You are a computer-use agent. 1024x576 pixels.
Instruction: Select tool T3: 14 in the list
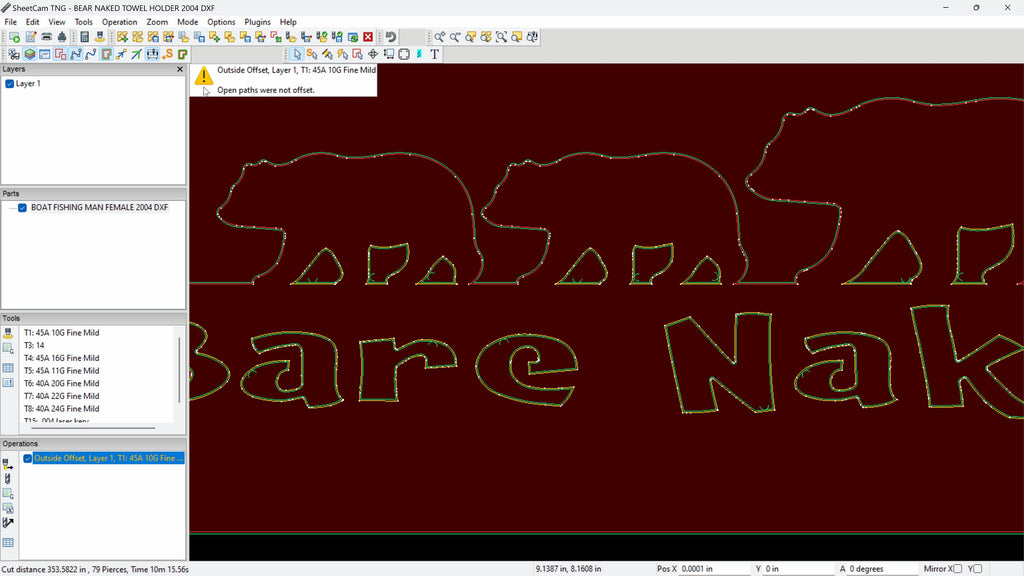click(x=34, y=345)
